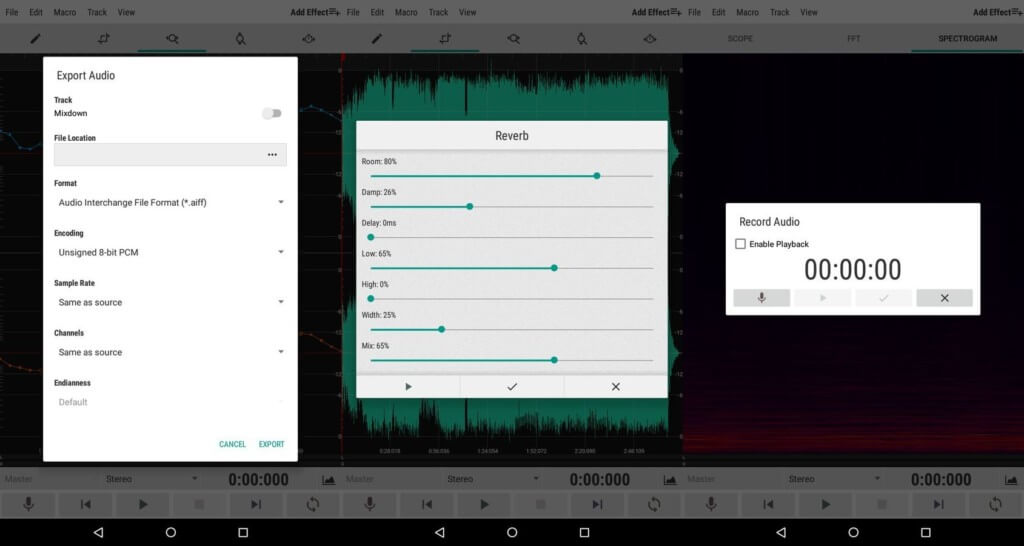This screenshot has height=546, width=1024.
Task: Apply reverb with the checkmark button
Action: point(512,387)
